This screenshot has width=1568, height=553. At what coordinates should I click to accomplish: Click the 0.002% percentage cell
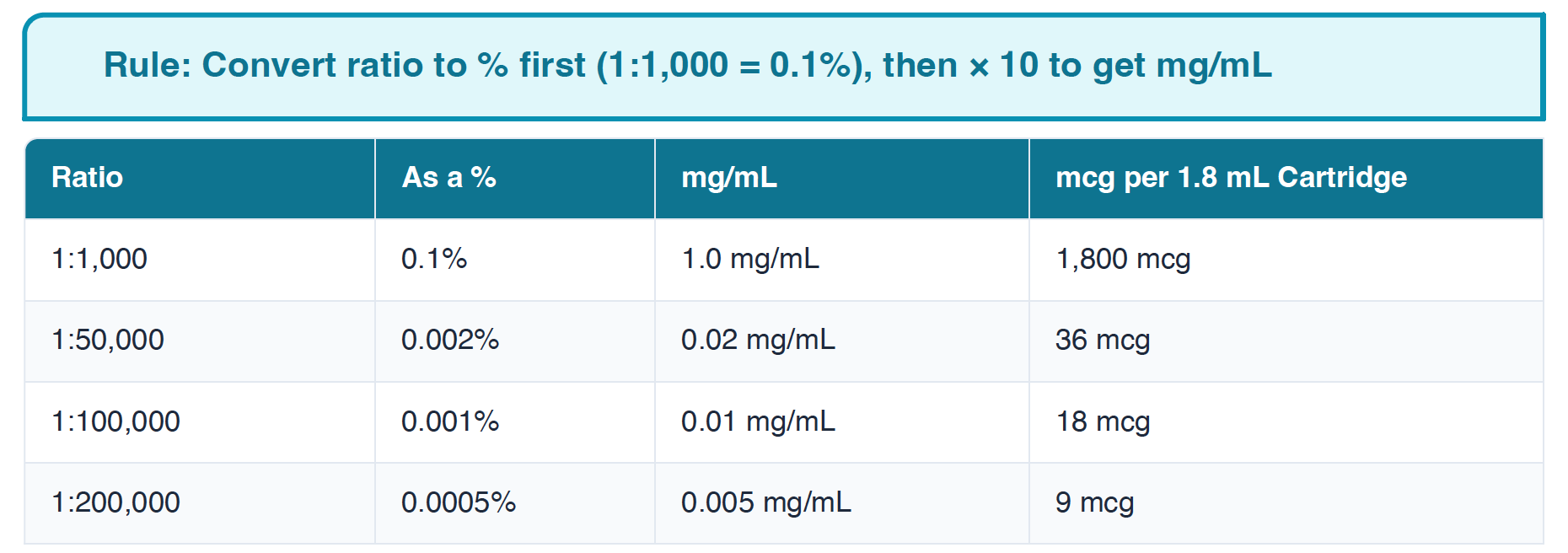point(450,340)
